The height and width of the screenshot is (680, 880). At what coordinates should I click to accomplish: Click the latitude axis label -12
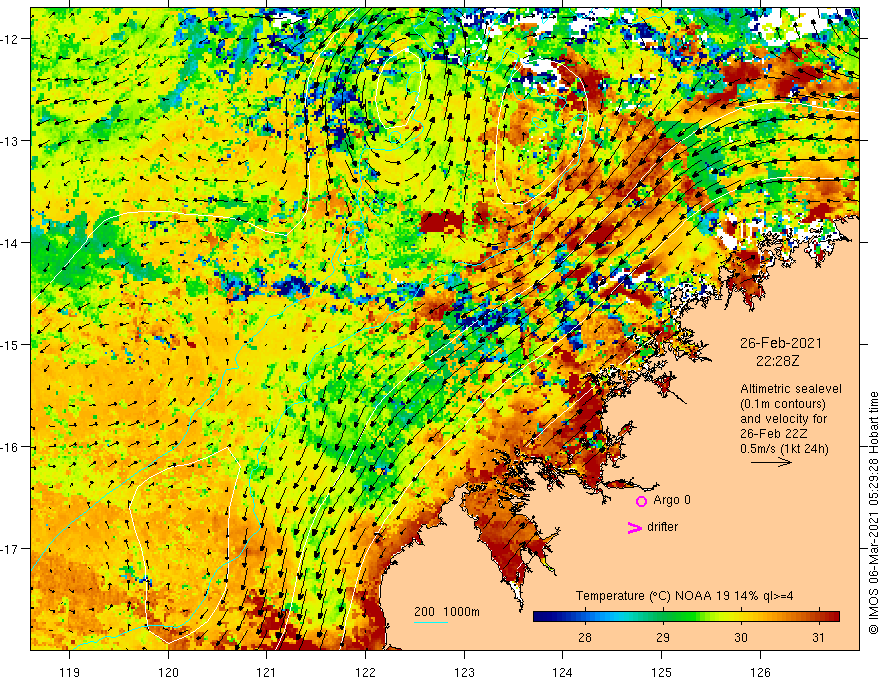click(x=10, y=39)
